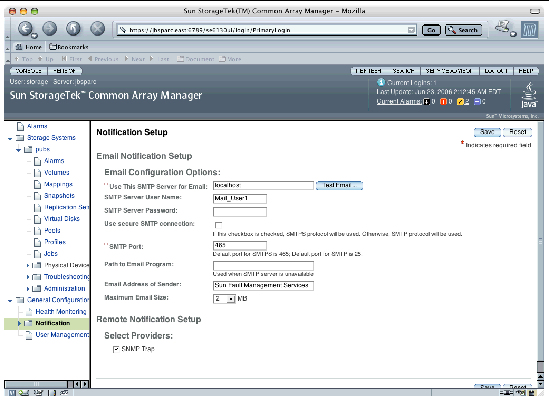The width and height of the screenshot is (549, 402).
Task: Click the Snapshots page icon in the tree
Action: [37, 196]
